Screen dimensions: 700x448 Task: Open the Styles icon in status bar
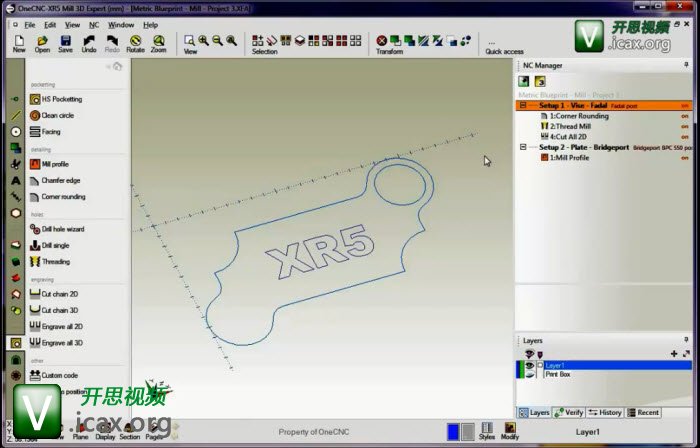(487, 431)
